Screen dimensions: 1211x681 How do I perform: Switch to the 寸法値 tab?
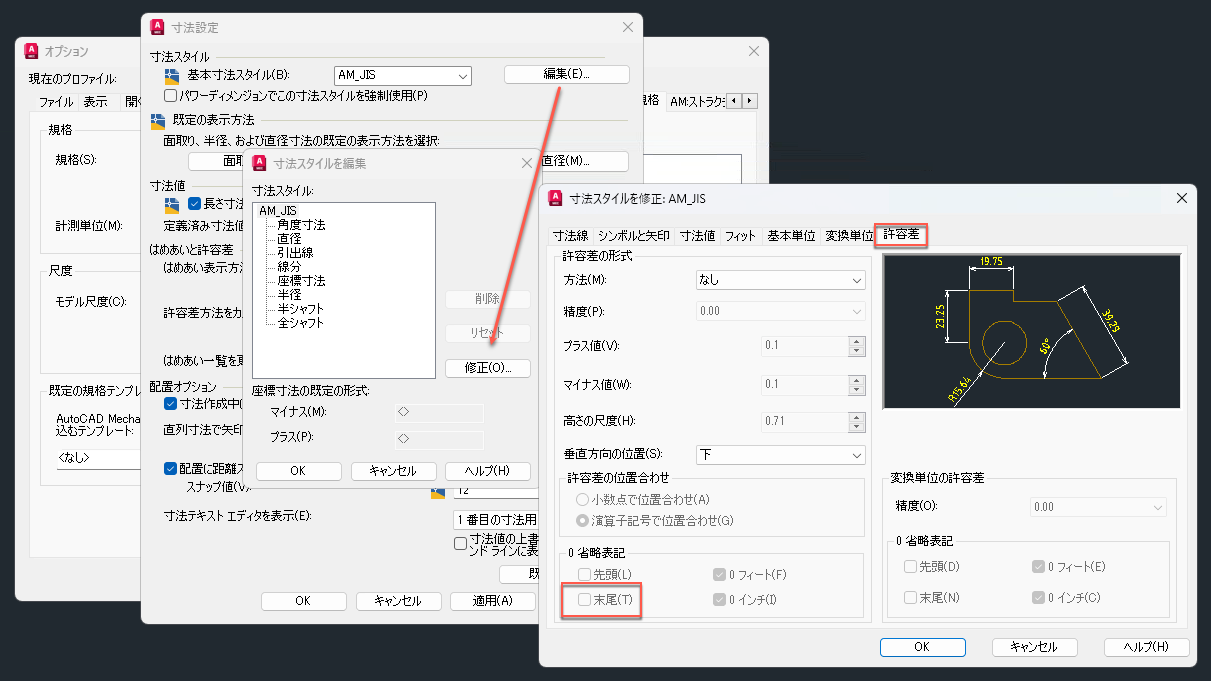pyautogui.click(x=697, y=236)
